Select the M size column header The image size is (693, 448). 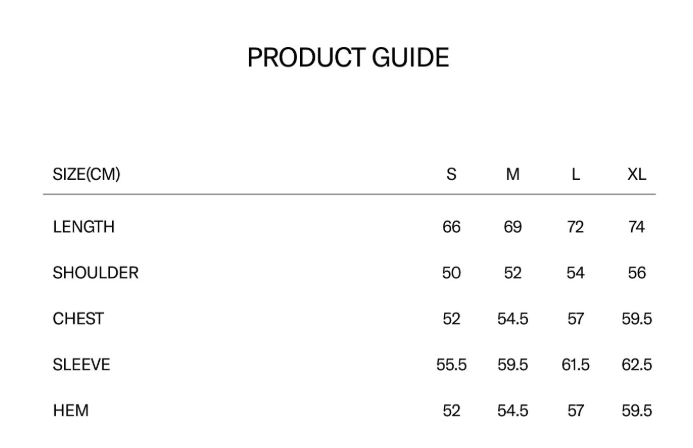click(x=513, y=174)
